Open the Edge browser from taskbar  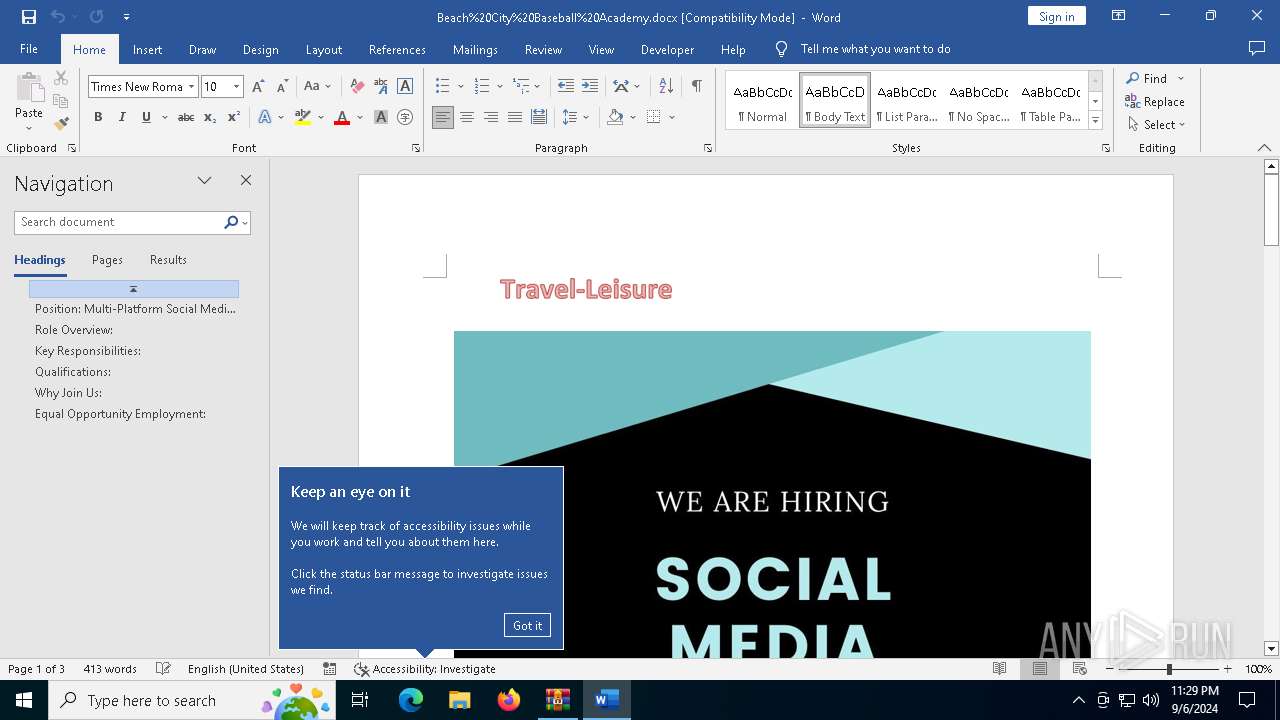point(411,700)
